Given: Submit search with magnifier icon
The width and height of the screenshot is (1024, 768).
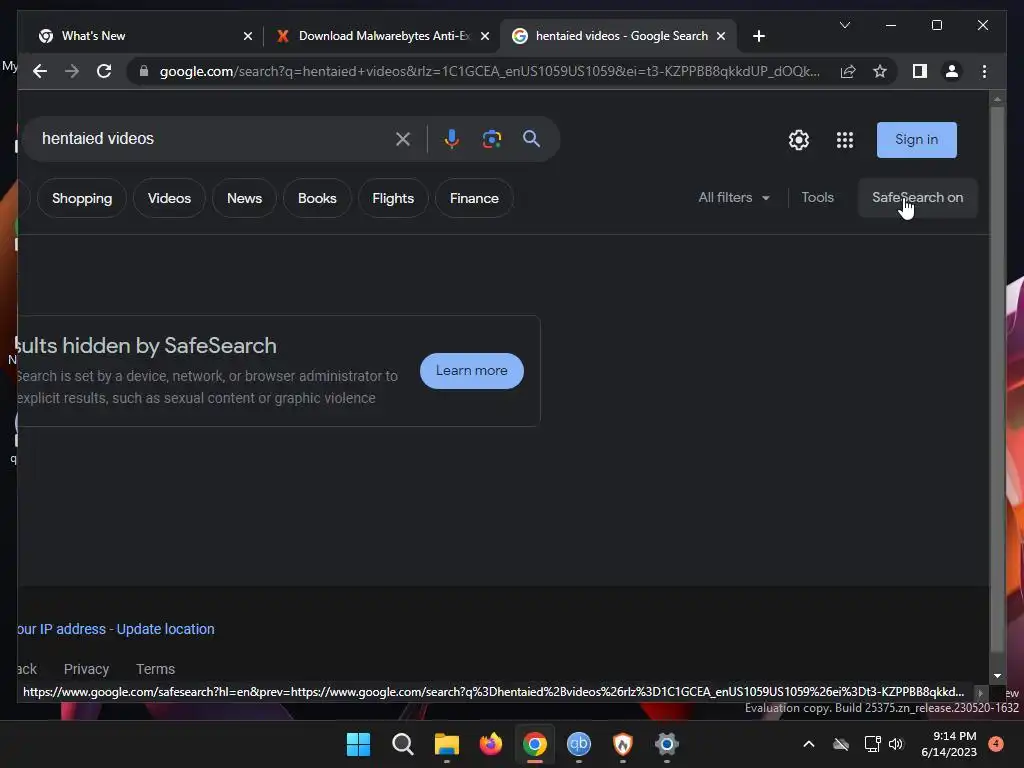Looking at the screenshot, I should 532,138.
